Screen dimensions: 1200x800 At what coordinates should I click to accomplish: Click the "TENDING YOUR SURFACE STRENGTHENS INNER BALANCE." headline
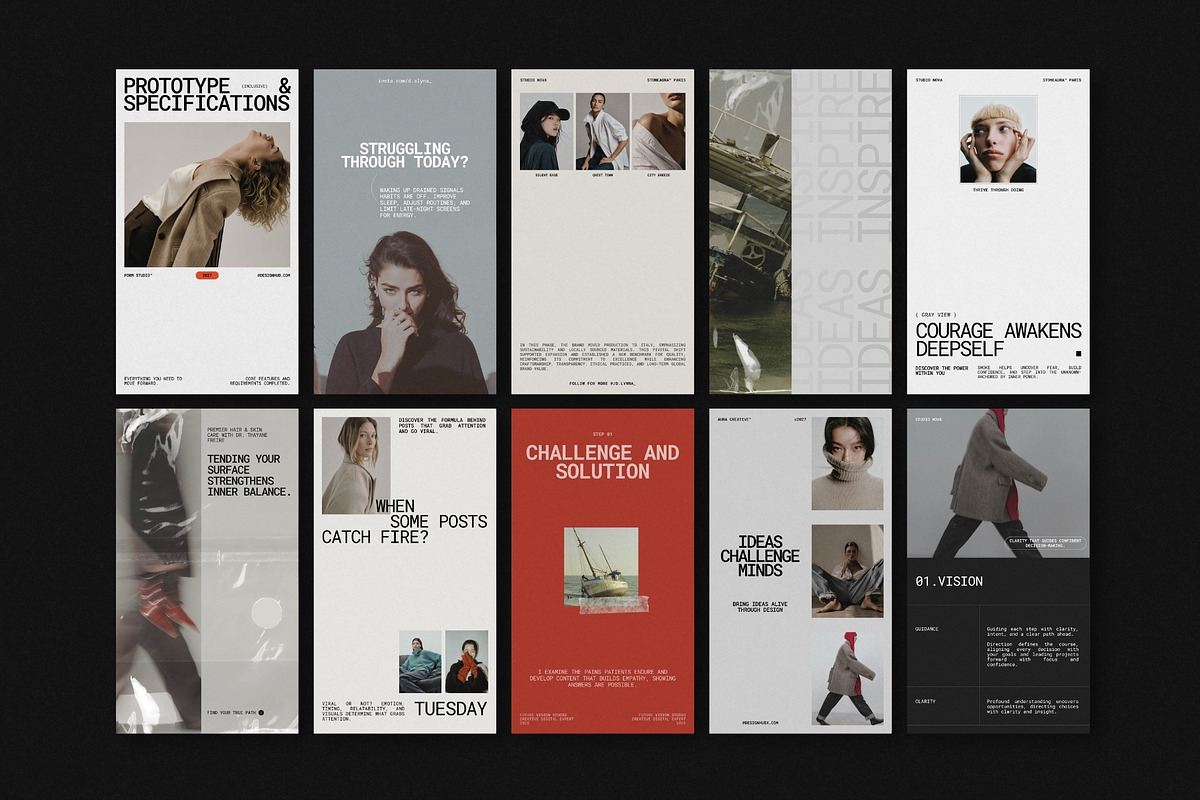(249, 475)
